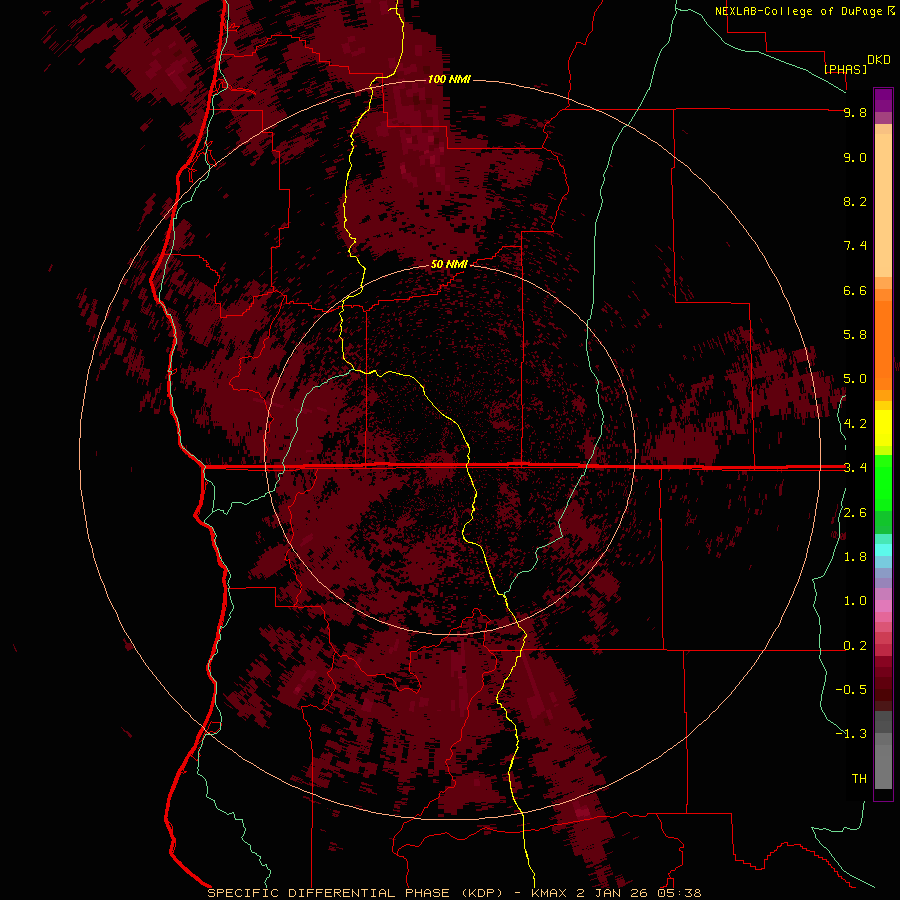Click the -0.5 value on color scale

[851, 690]
